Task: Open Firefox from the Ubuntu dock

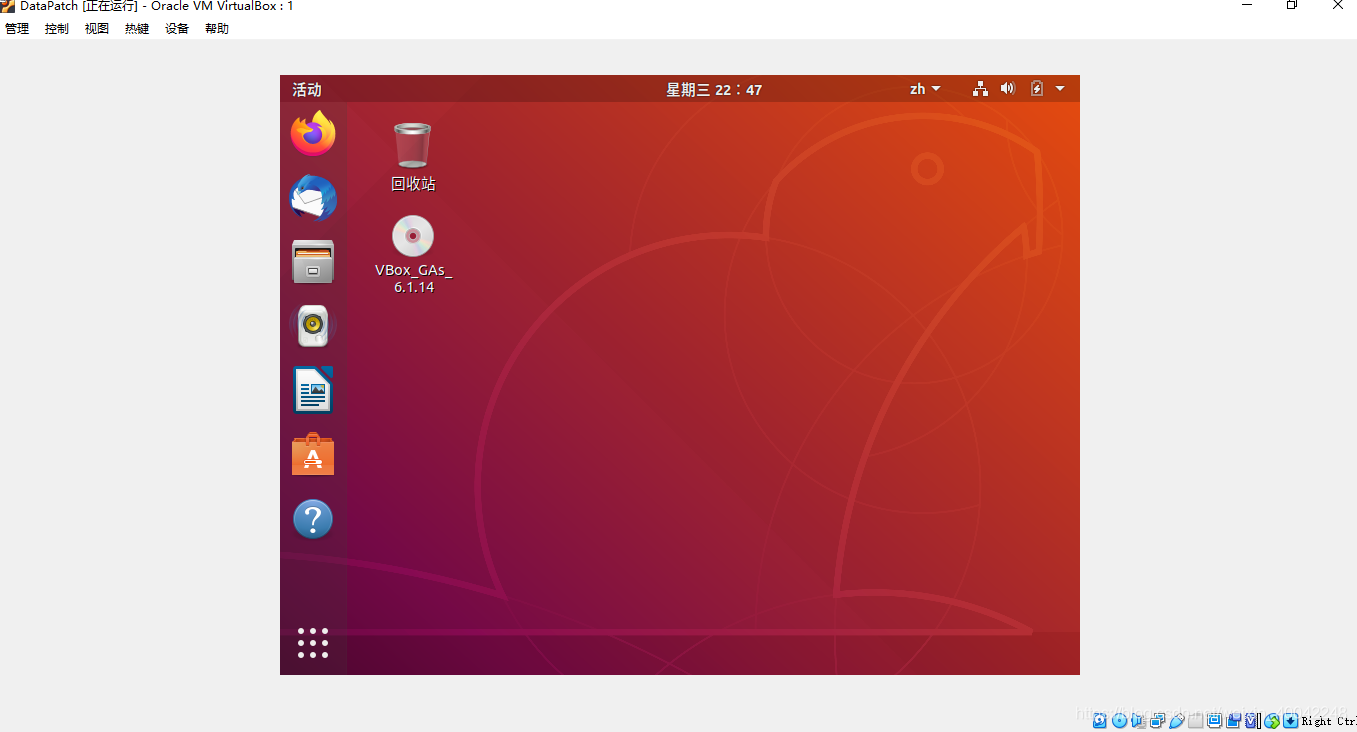Action: tap(313, 133)
